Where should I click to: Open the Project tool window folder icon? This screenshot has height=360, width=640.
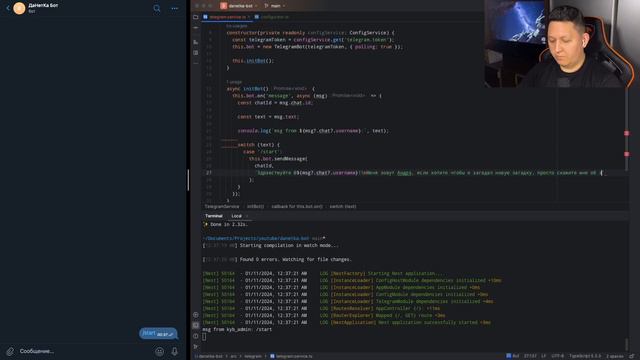pyautogui.click(x=196, y=17)
